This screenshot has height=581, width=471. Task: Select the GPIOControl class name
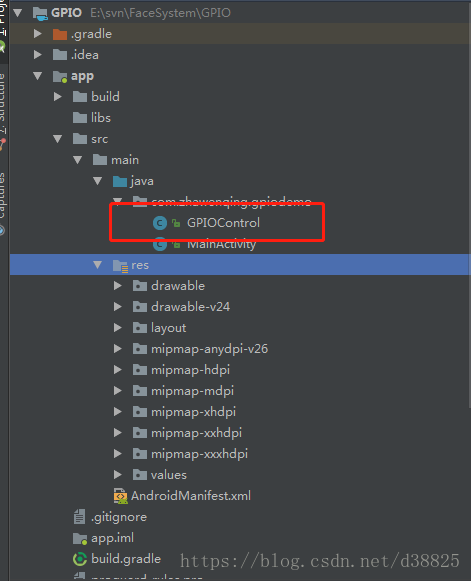(x=223, y=223)
